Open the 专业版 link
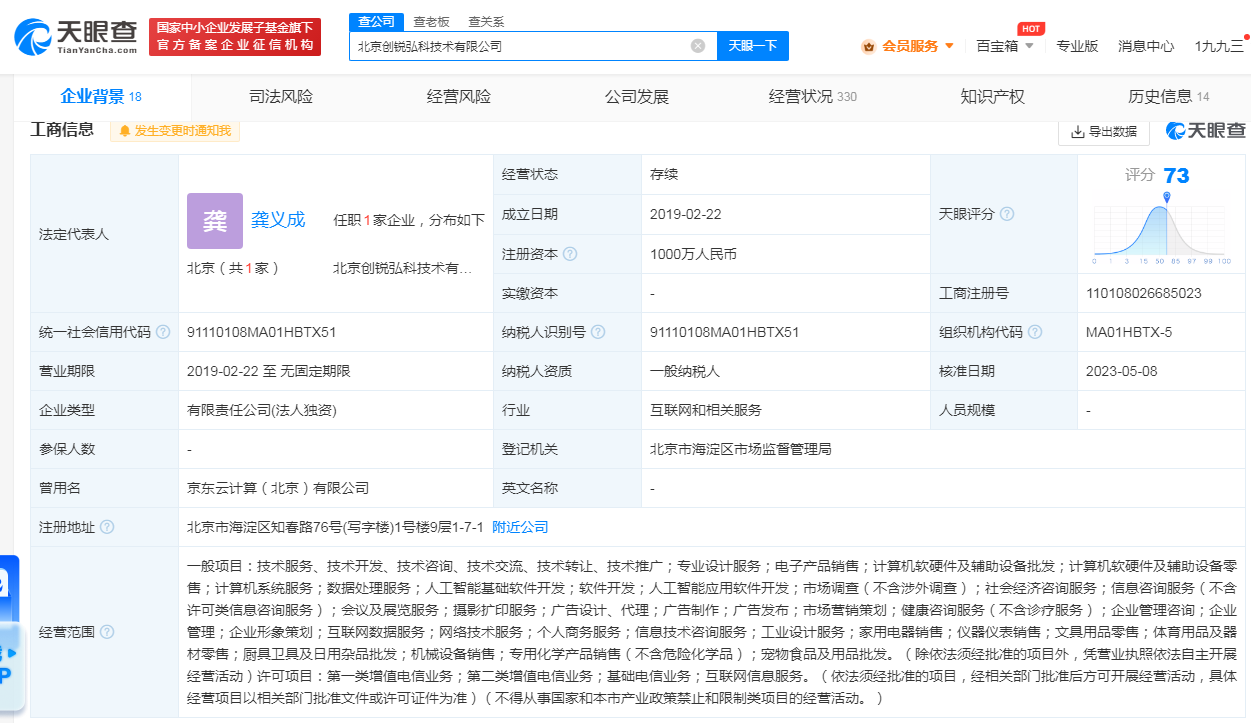This screenshot has height=723, width=1251. pos(1077,46)
